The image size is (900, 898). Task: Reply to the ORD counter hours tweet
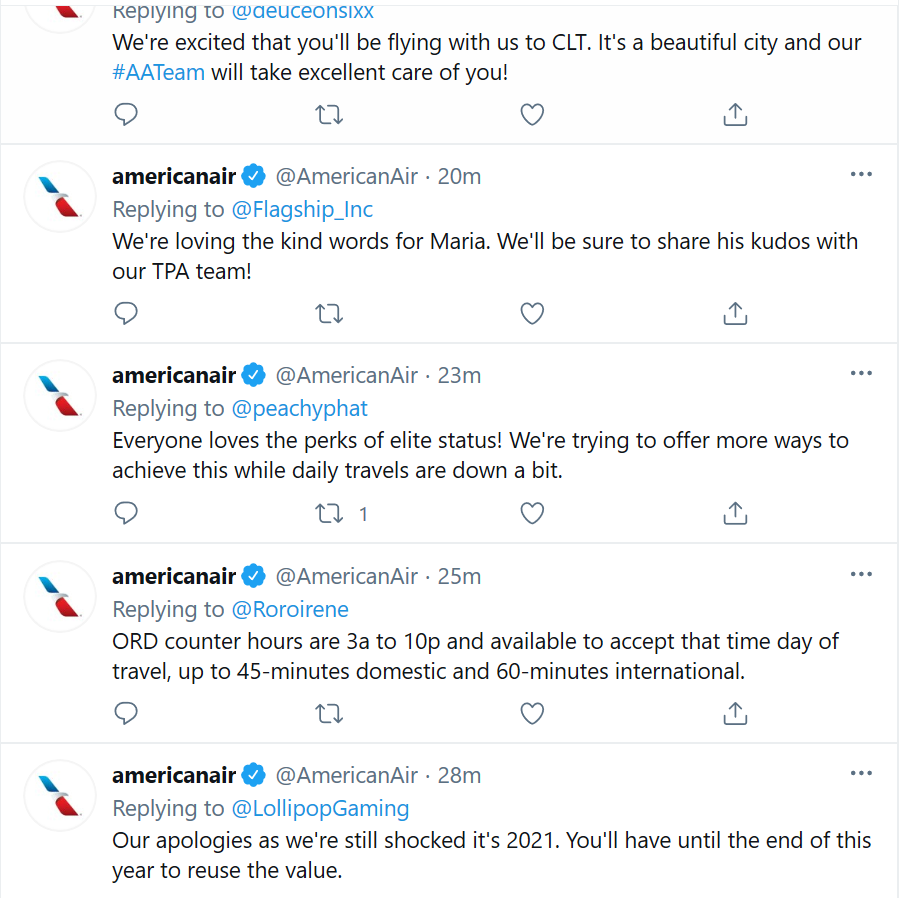pyautogui.click(x=126, y=713)
